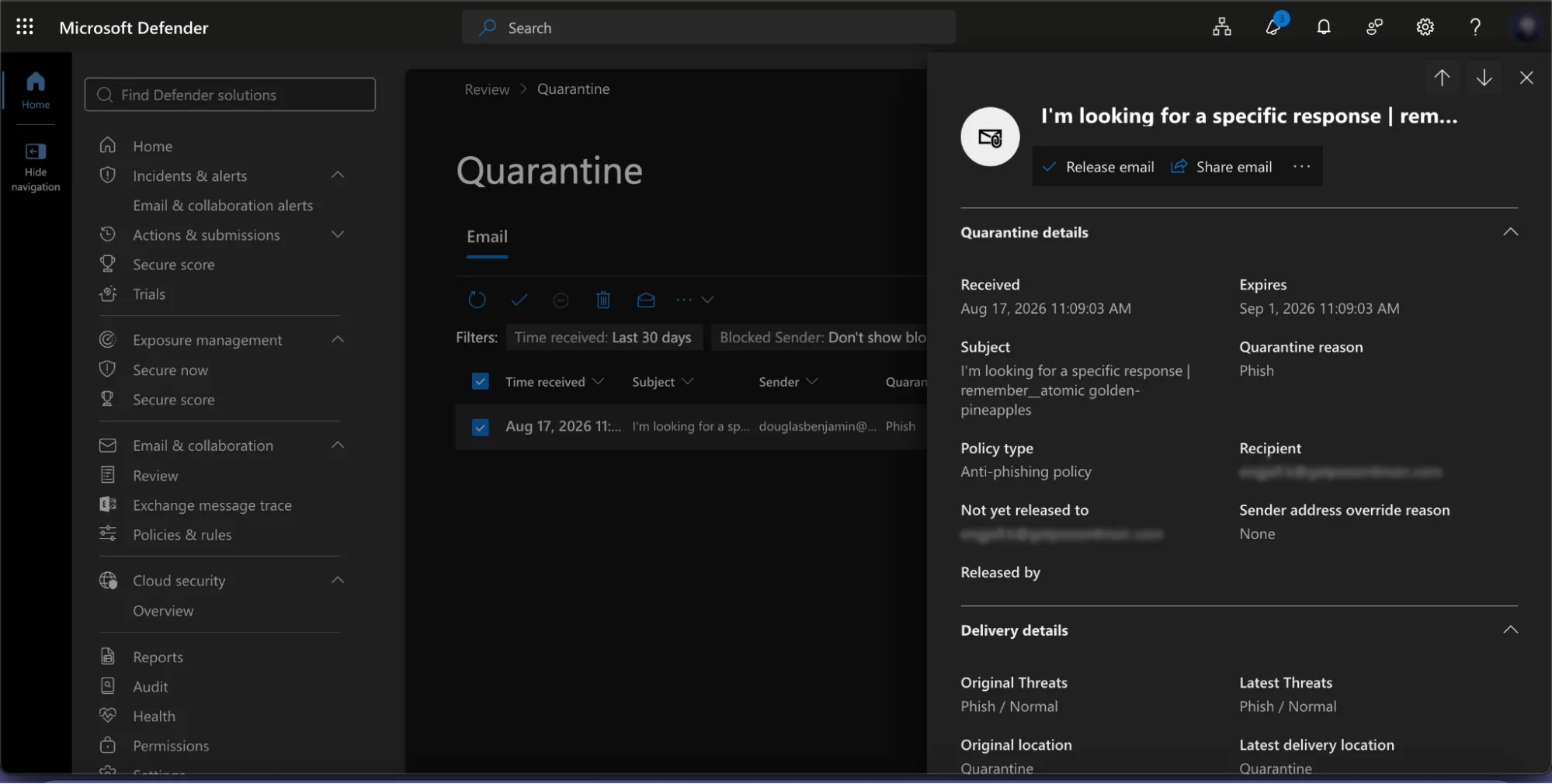1552x784 pixels.
Task: Click the Review breadcrumb link
Action: [x=487, y=89]
